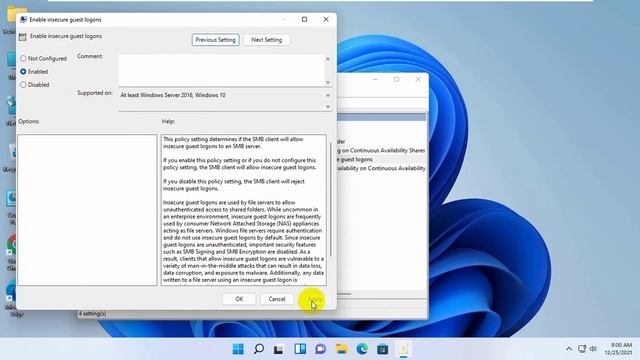
Task: Open the Chat app on taskbar
Action: point(320,349)
